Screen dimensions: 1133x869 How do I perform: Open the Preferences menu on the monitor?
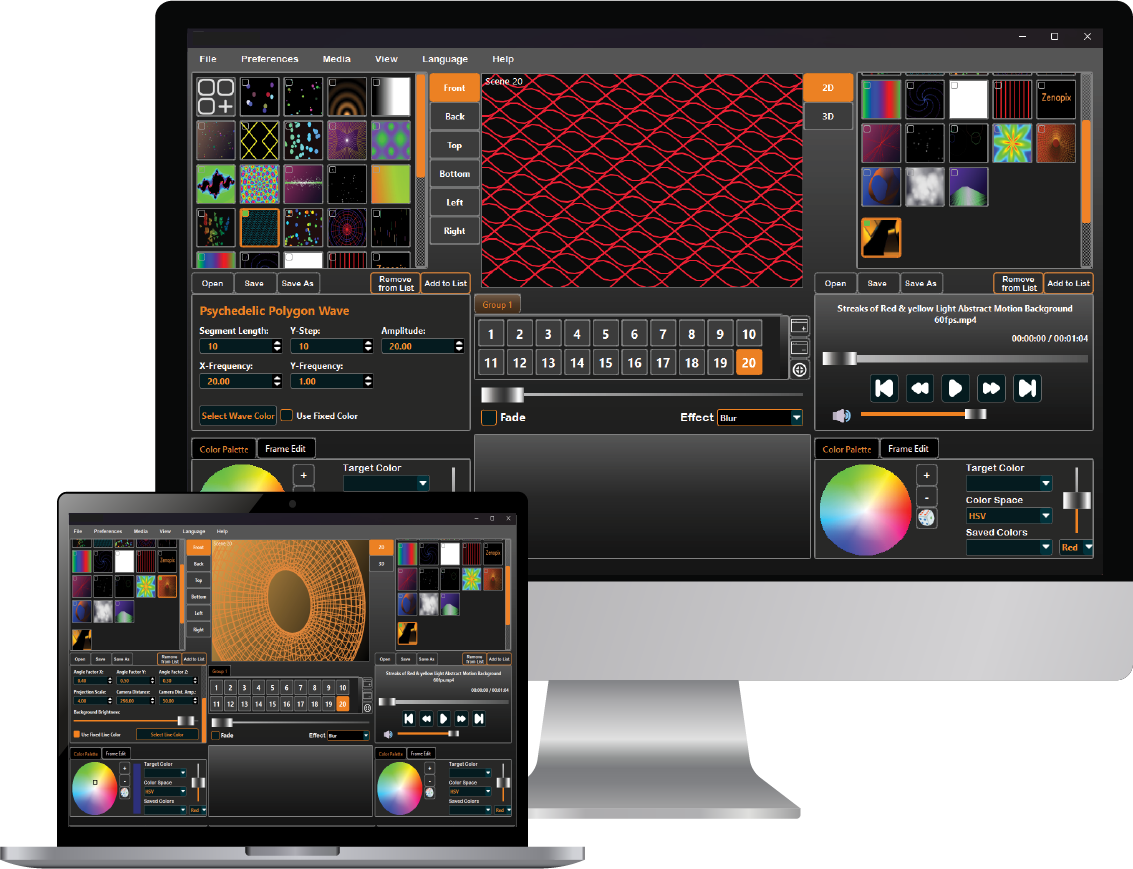pos(270,59)
